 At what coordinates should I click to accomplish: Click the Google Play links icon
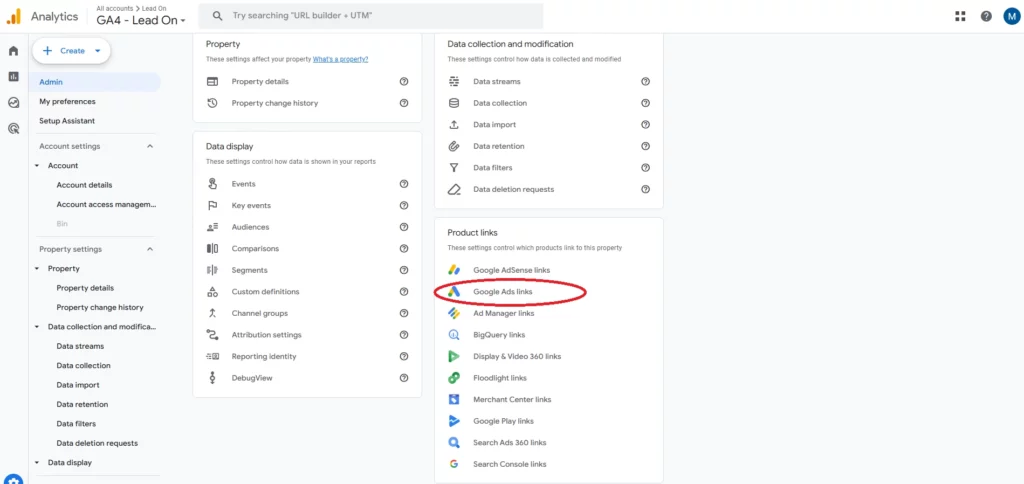[x=454, y=421]
